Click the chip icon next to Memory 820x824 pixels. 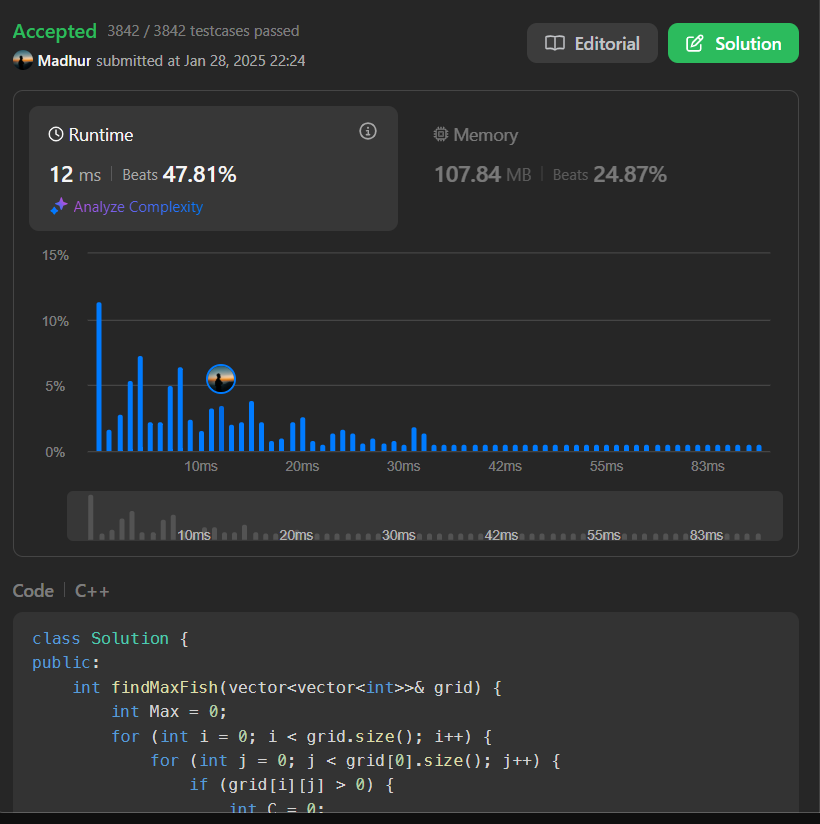coord(440,135)
